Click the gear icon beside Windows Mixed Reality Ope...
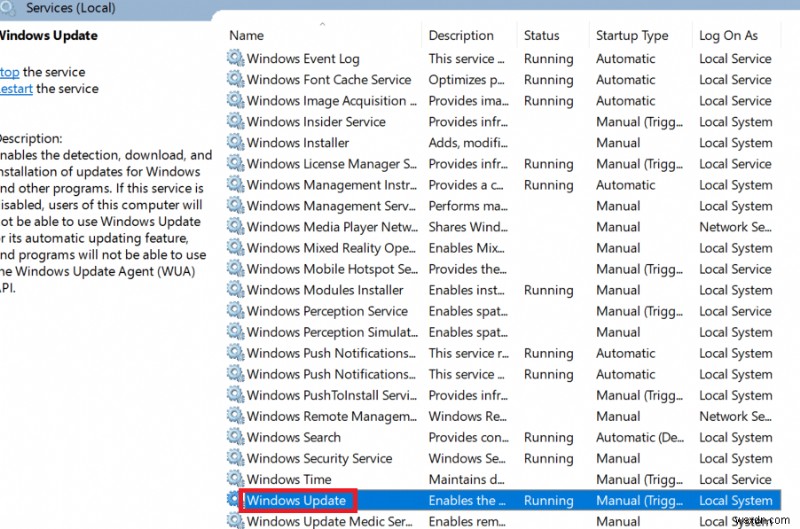The height and width of the screenshot is (529, 800). (235, 247)
